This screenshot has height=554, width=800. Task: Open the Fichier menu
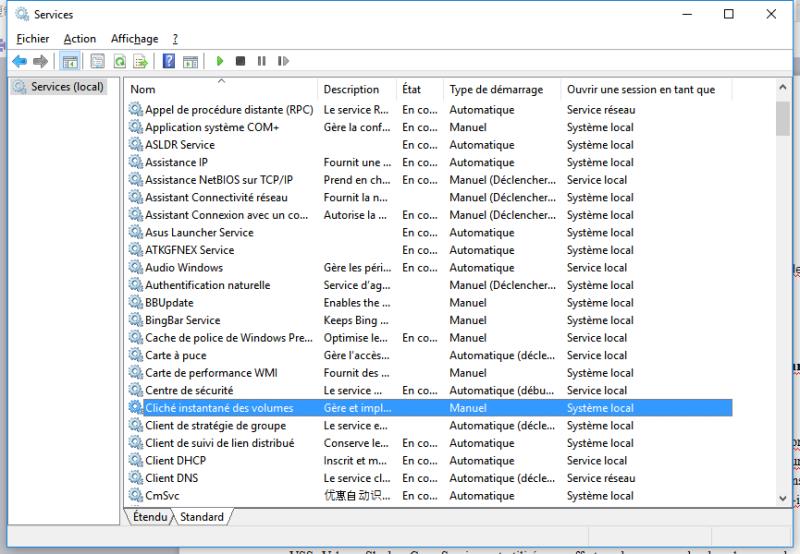(33, 39)
